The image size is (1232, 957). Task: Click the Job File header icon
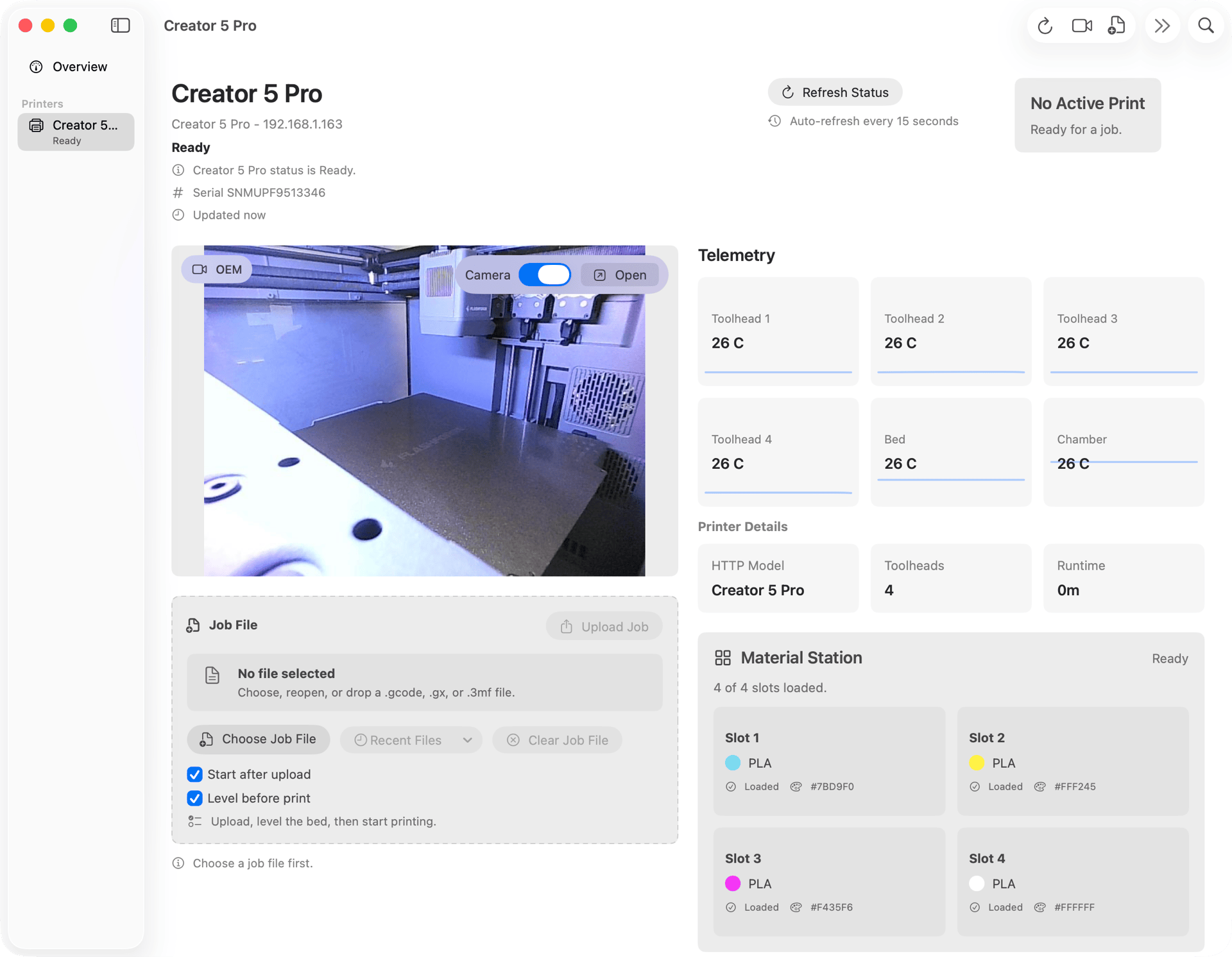[x=193, y=625]
